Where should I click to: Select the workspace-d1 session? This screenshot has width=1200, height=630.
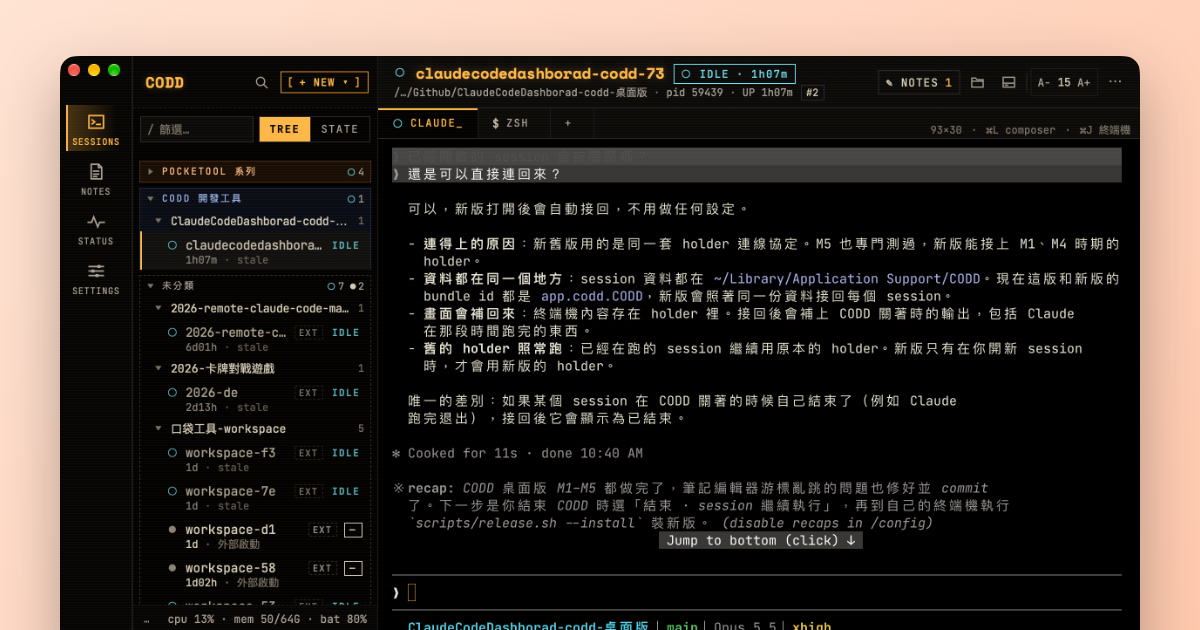[255, 536]
